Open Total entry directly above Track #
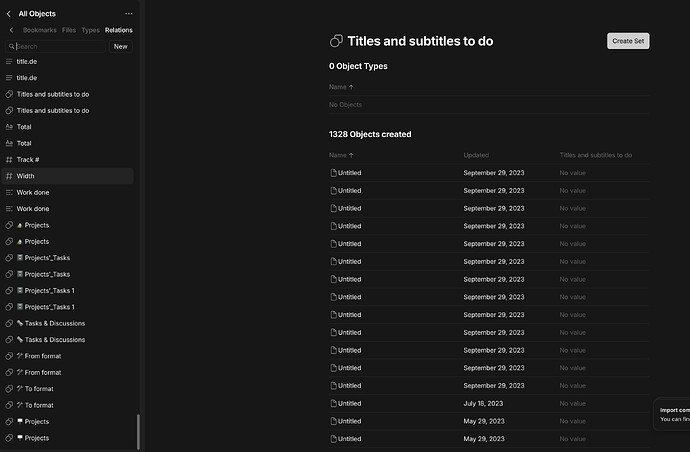690x452 pixels. pos(67,143)
